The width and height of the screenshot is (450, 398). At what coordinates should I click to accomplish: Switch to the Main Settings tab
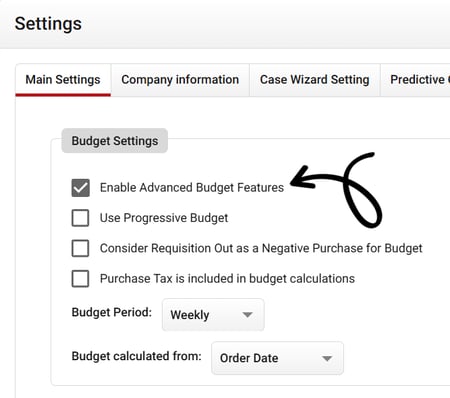click(x=63, y=80)
